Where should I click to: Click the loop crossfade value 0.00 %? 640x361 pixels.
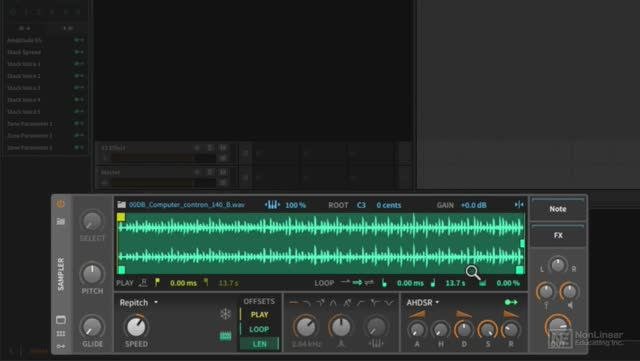[x=508, y=283]
